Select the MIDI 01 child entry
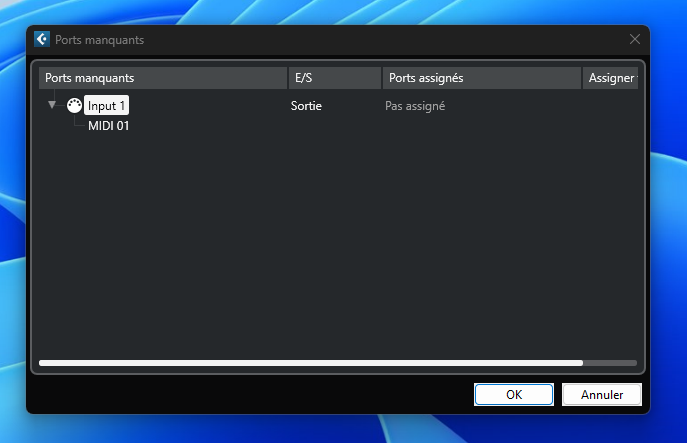687x443 pixels. pyautogui.click(x=108, y=126)
